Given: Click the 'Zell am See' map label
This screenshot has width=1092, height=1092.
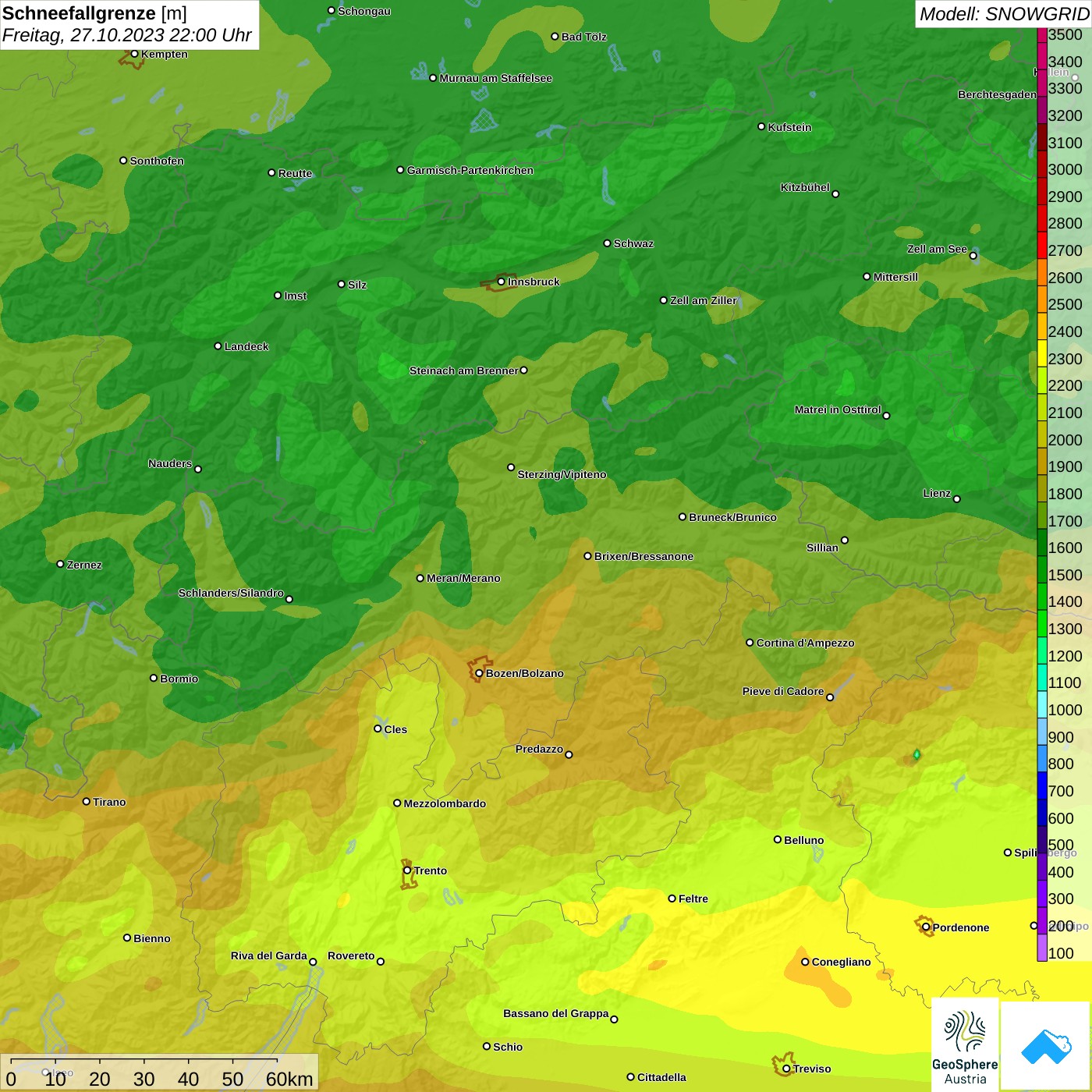Looking at the screenshot, I should (937, 249).
